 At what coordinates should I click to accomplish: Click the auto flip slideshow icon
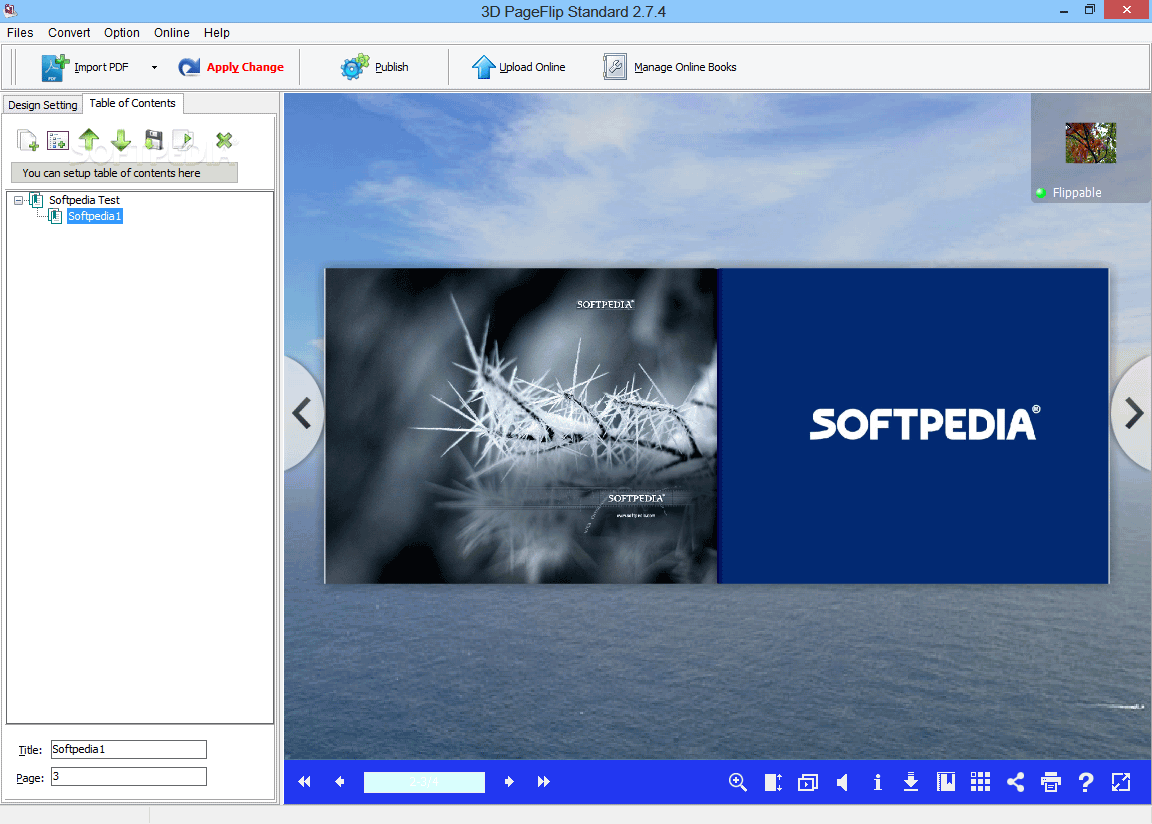[x=807, y=783]
